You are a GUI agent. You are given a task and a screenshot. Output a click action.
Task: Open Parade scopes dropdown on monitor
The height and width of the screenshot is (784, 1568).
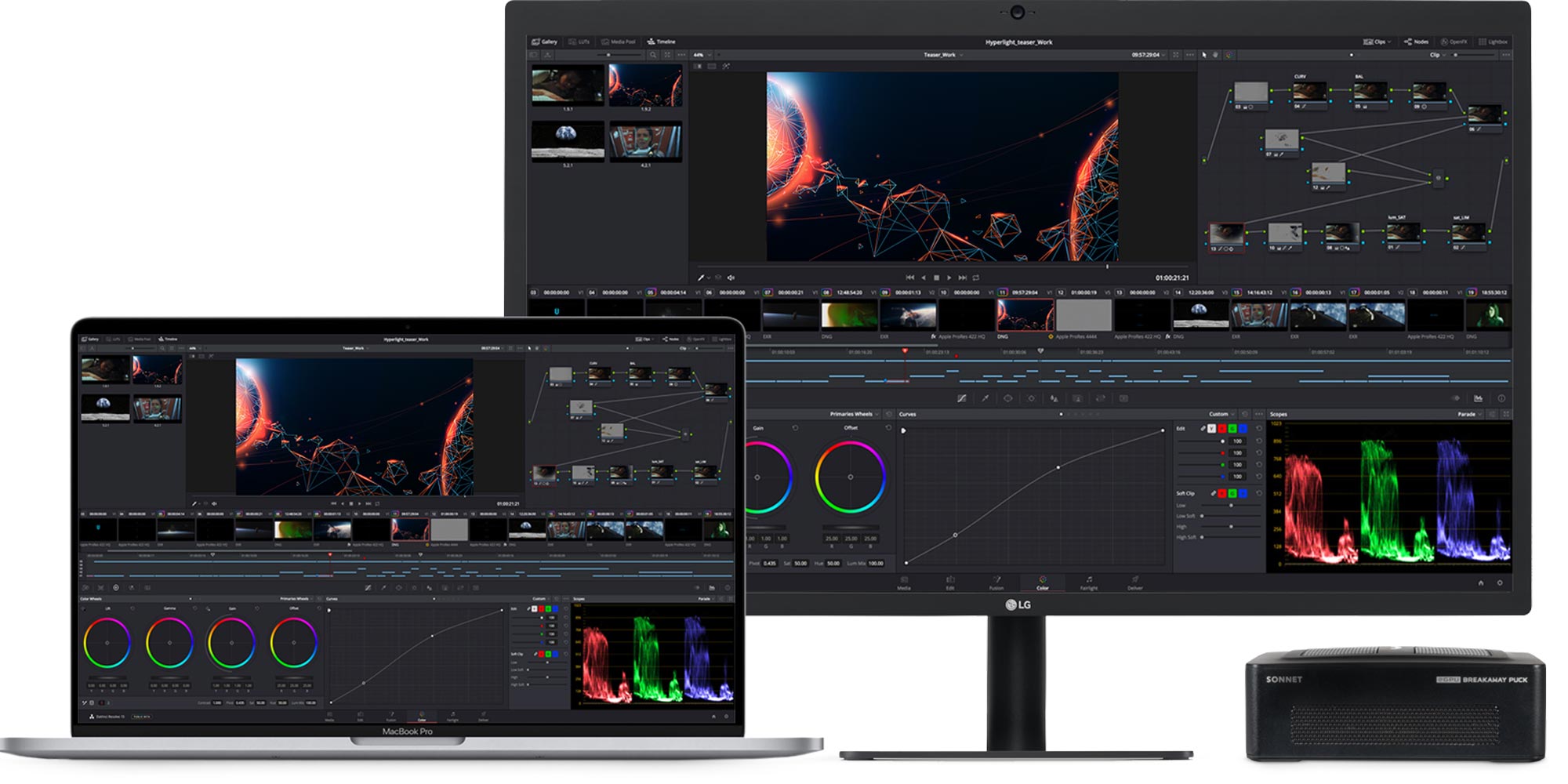coord(1469,414)
